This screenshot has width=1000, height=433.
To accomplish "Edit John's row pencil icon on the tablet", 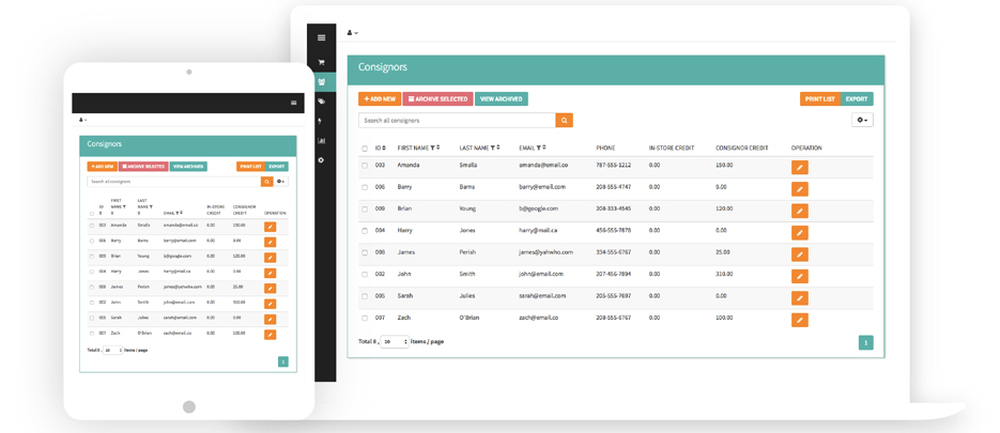I will tap(270, 304).
